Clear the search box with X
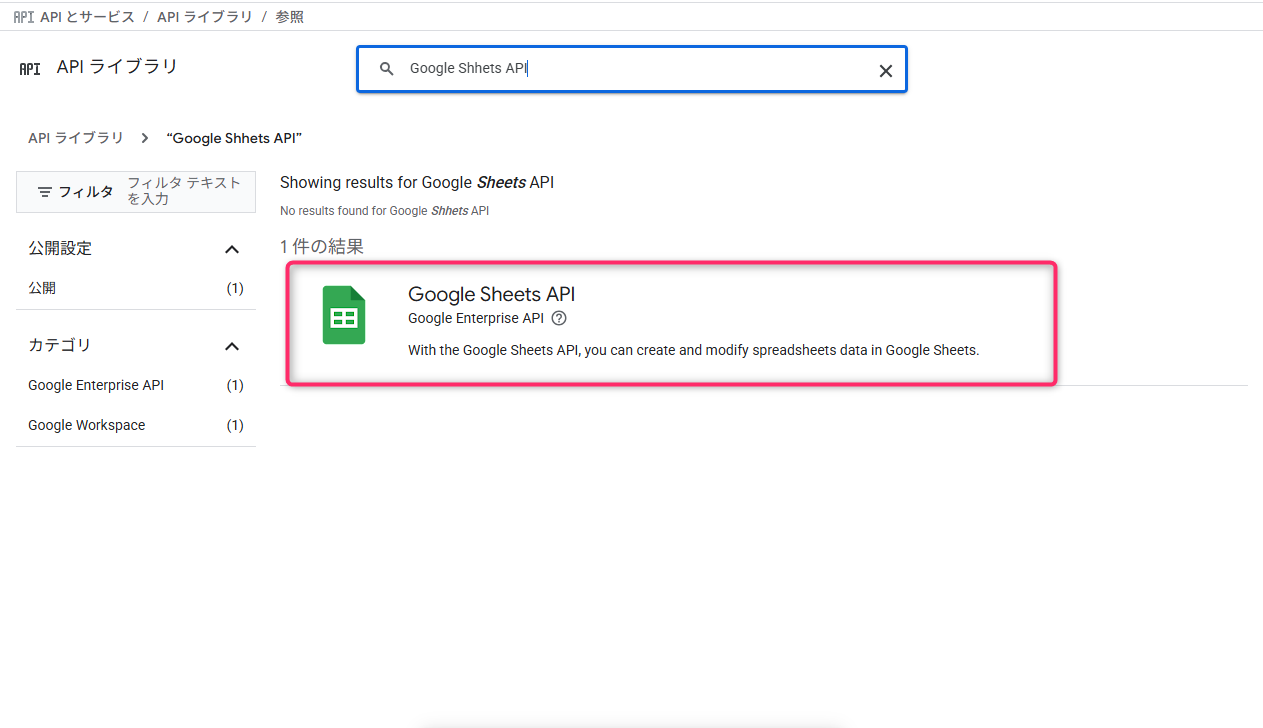The height and width of the screenshot is (728, 1263). point(885,70)
